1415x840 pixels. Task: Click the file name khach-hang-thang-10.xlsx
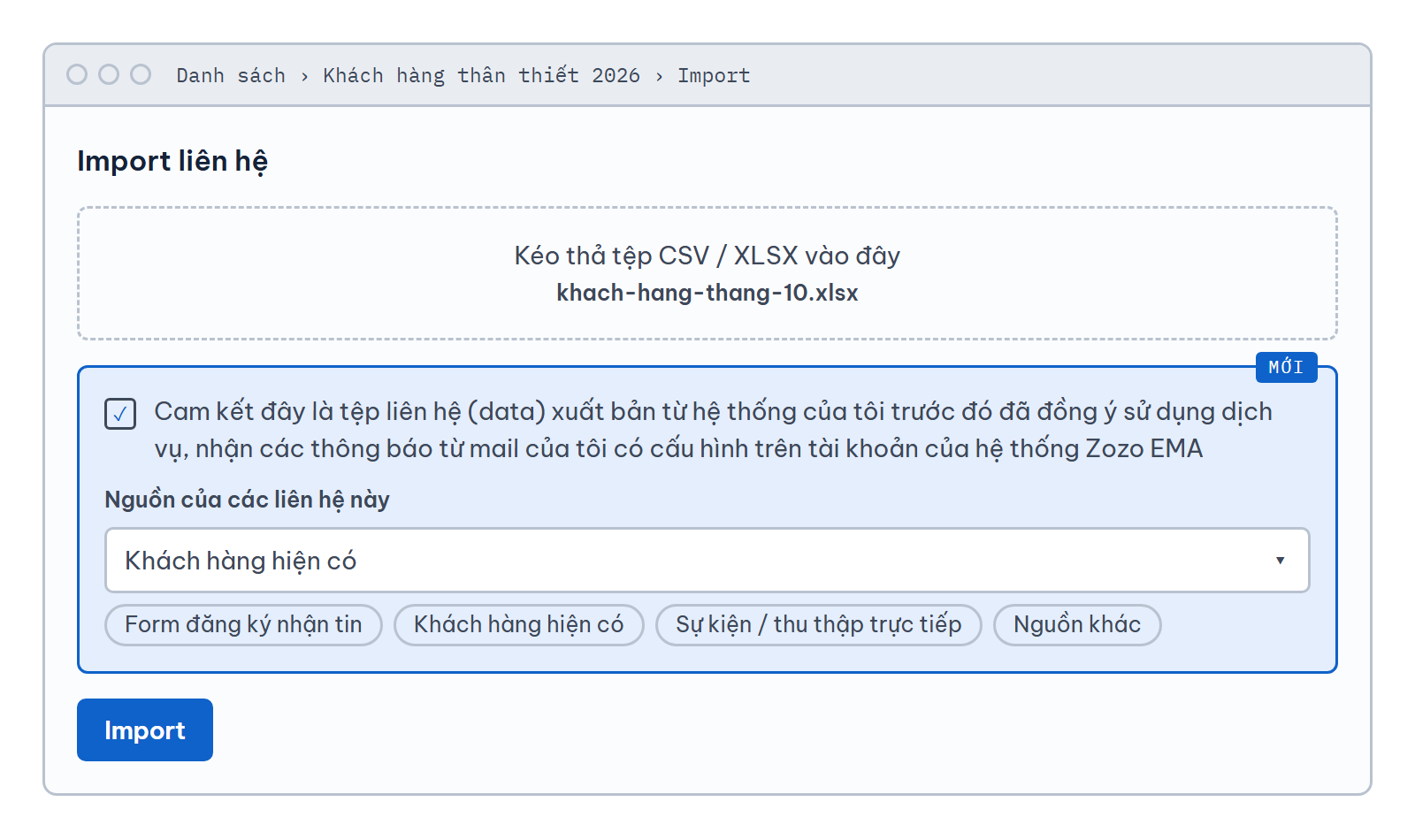707,293
